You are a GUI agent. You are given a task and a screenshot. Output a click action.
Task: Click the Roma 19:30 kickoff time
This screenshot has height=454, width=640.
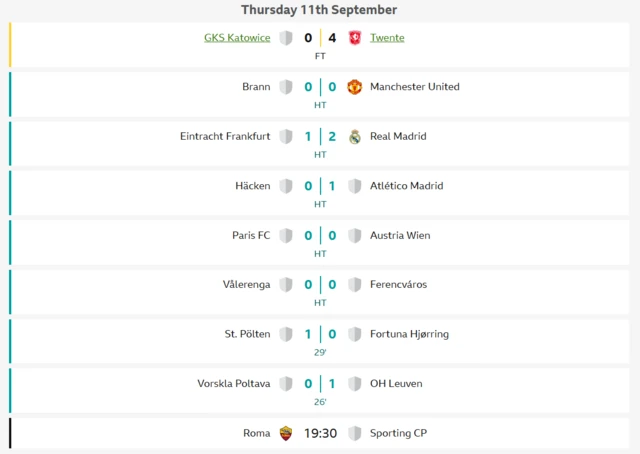click(320, 433)
